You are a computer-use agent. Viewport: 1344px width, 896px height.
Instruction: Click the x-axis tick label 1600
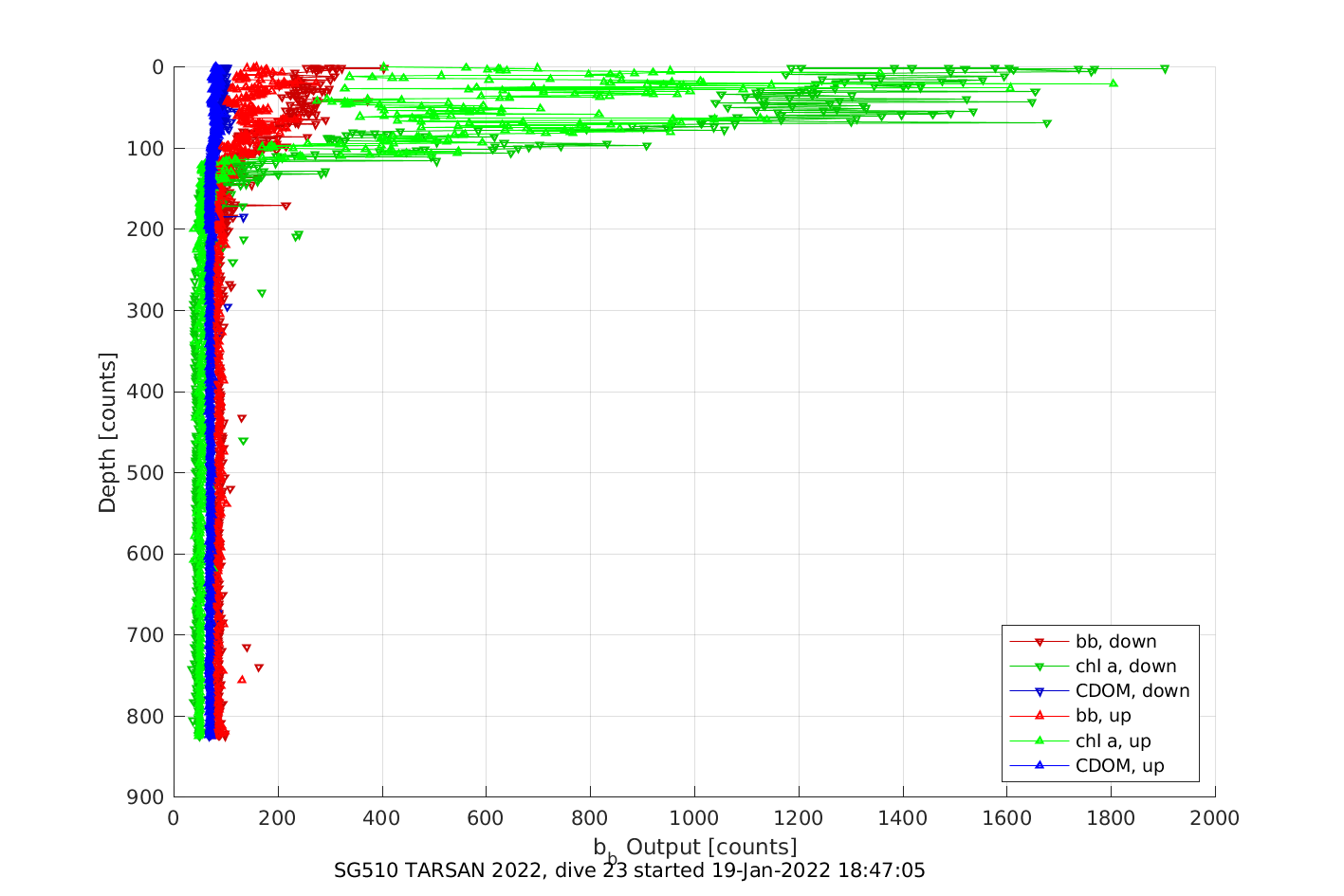coord(1006,818)
